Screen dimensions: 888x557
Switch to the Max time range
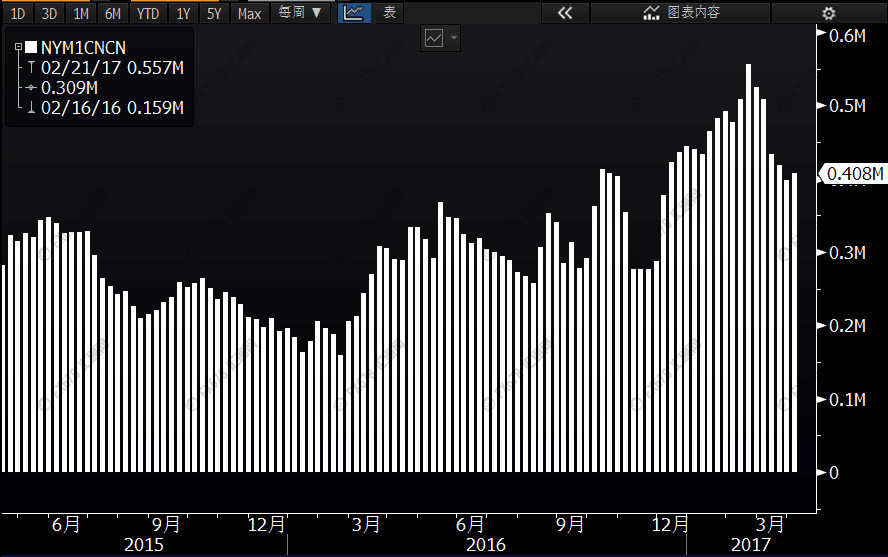pos(249,13)
